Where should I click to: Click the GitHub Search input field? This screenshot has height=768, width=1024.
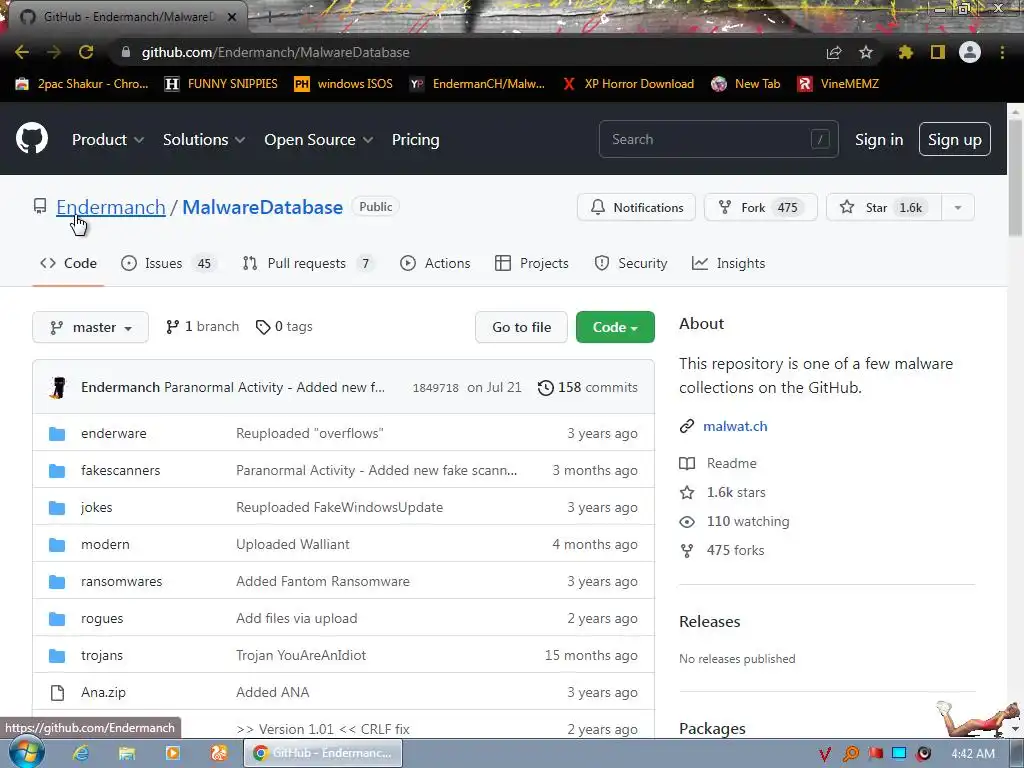(718, 139)
